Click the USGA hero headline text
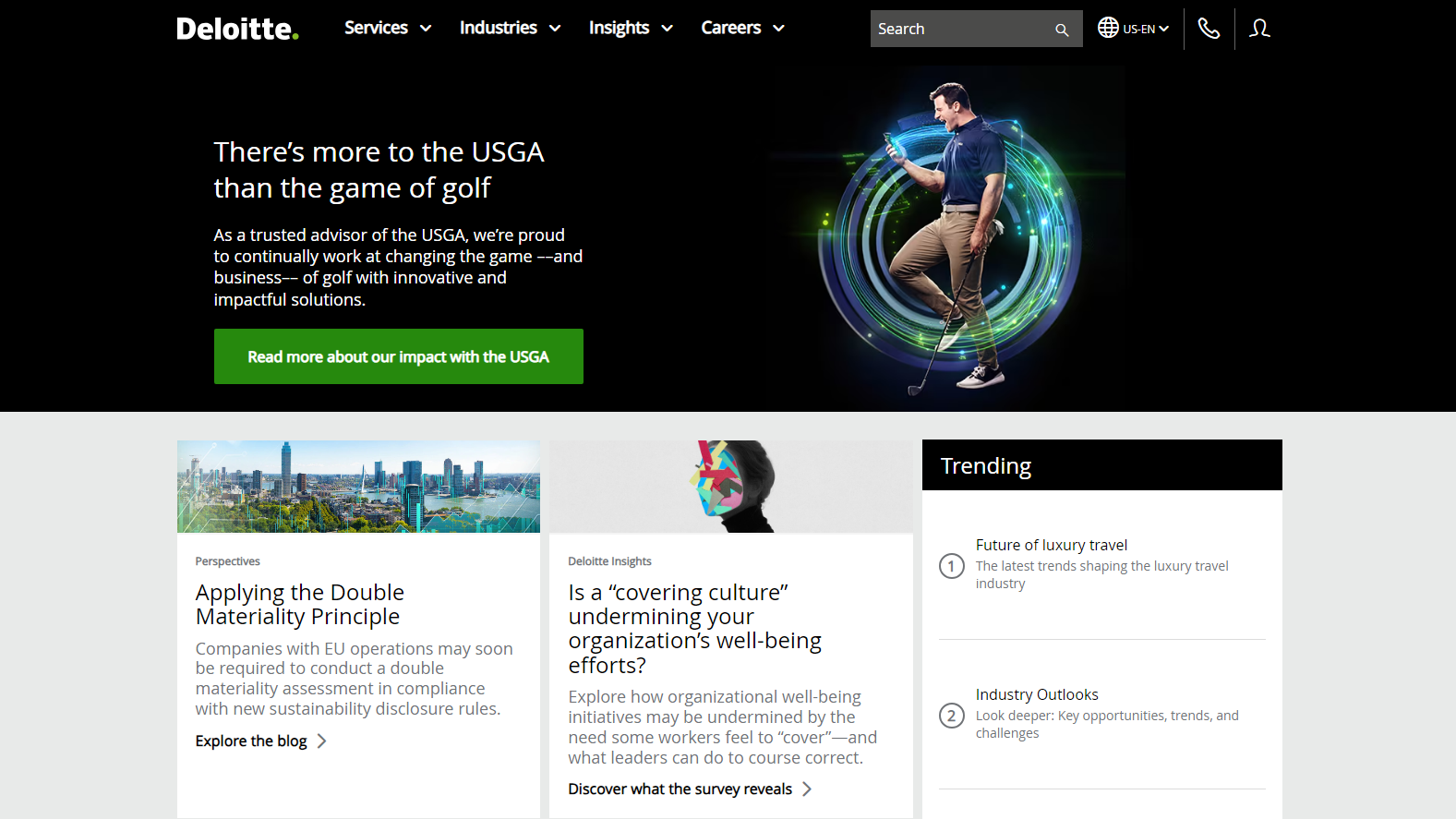This screenshot has height=819, width=1456. tap(379, 170)
